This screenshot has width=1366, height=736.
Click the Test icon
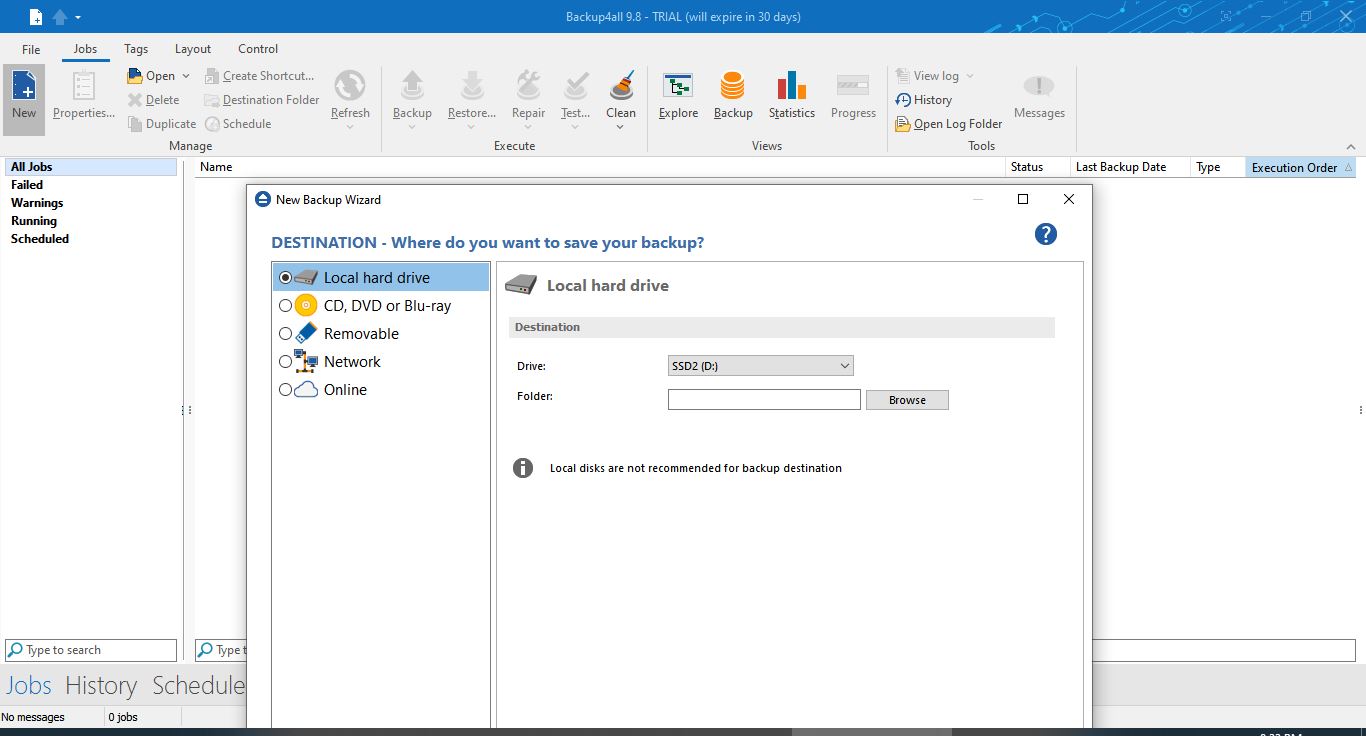[575, 86]
